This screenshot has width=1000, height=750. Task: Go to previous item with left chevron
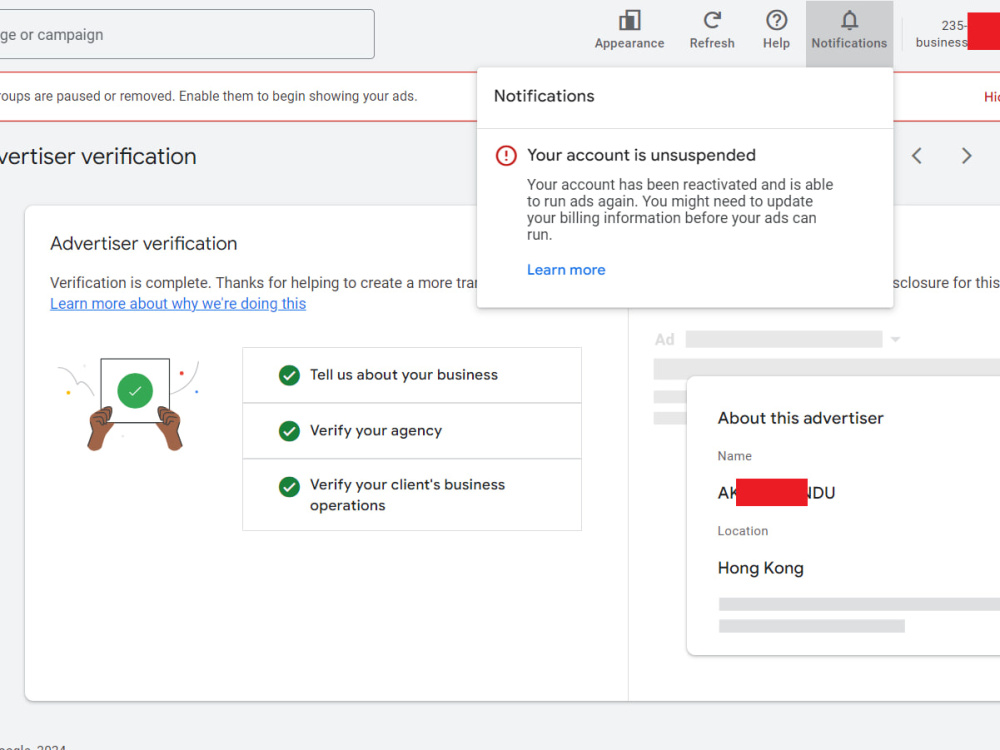pos(916,156)
